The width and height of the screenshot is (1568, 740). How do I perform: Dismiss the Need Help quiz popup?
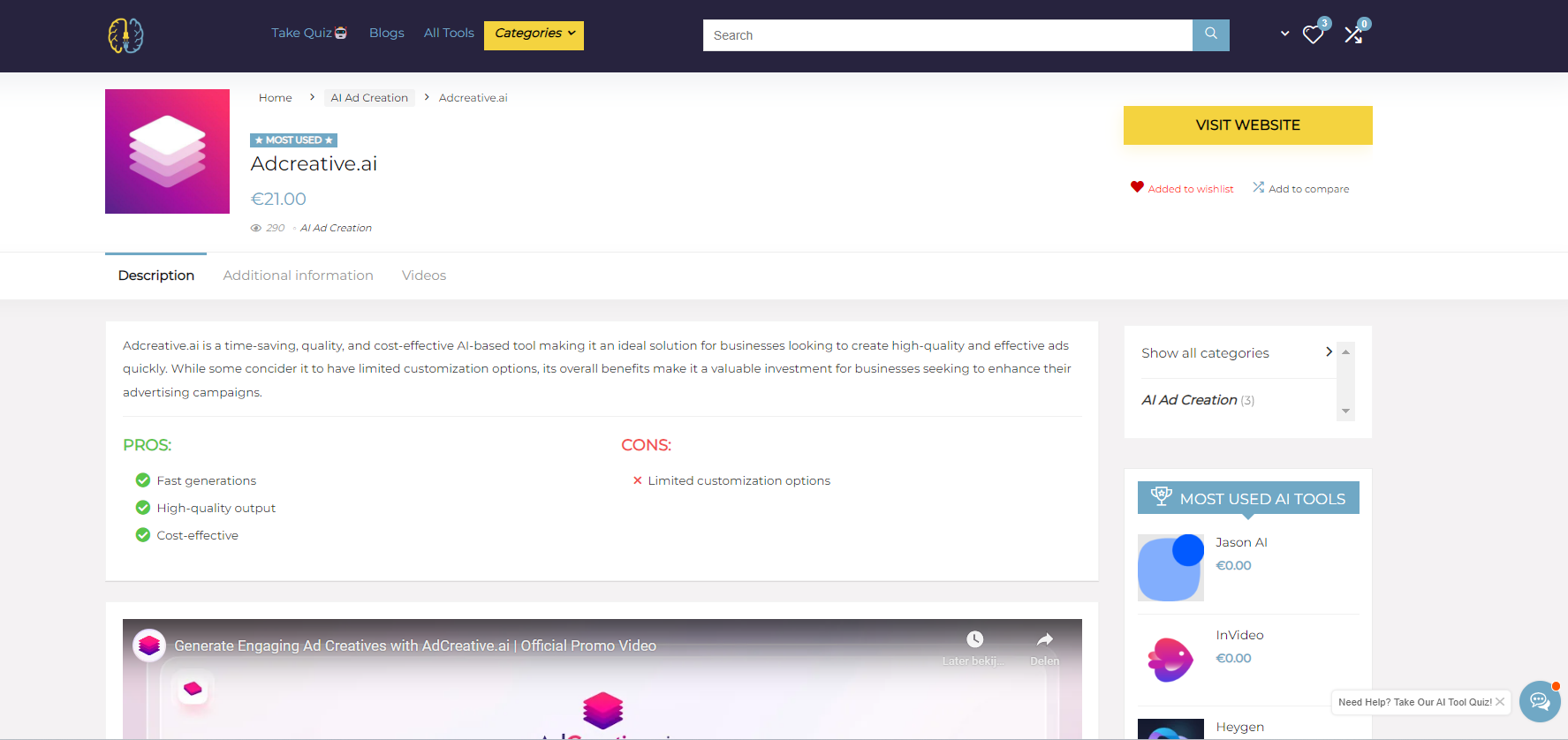pos(1500,702)
